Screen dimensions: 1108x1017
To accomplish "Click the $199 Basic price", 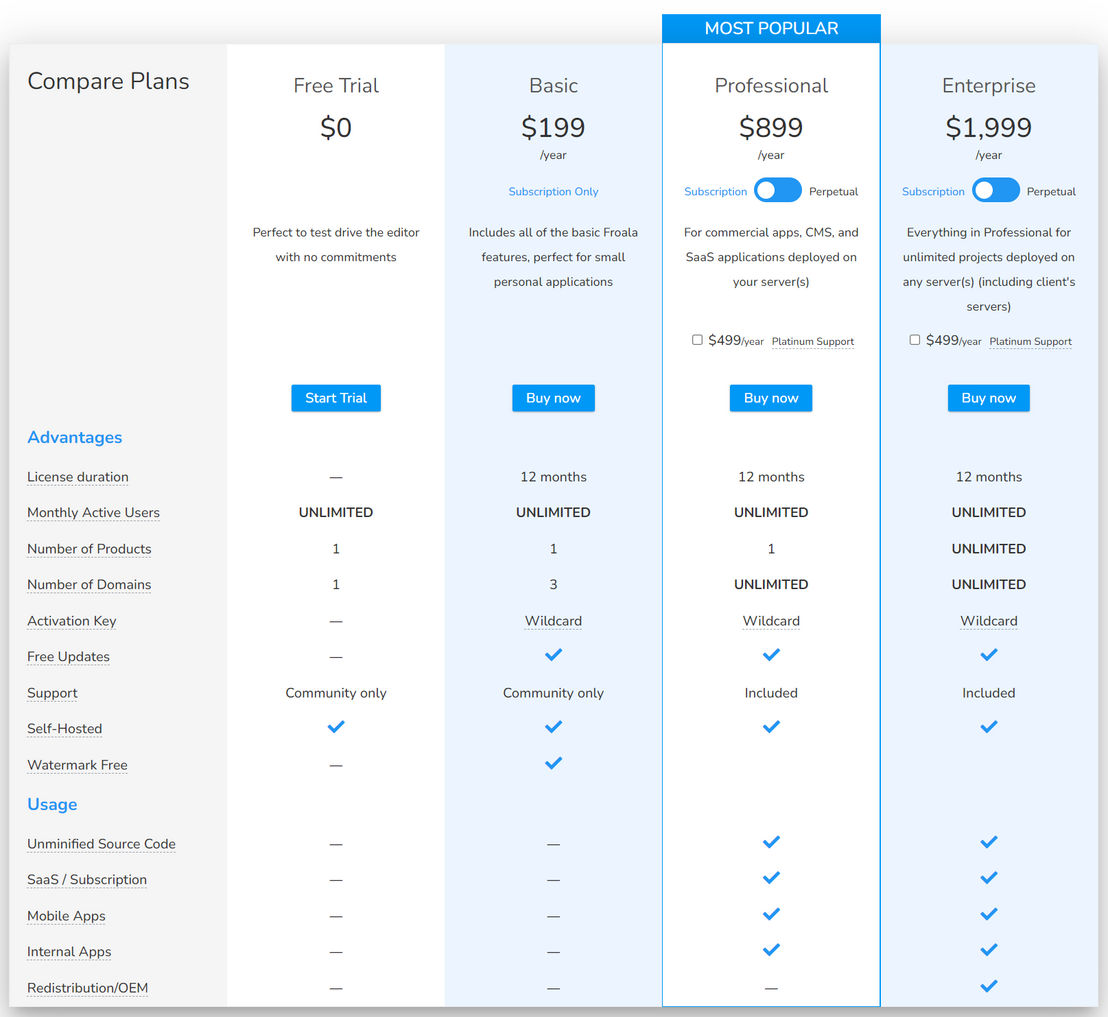I will 553,128.
